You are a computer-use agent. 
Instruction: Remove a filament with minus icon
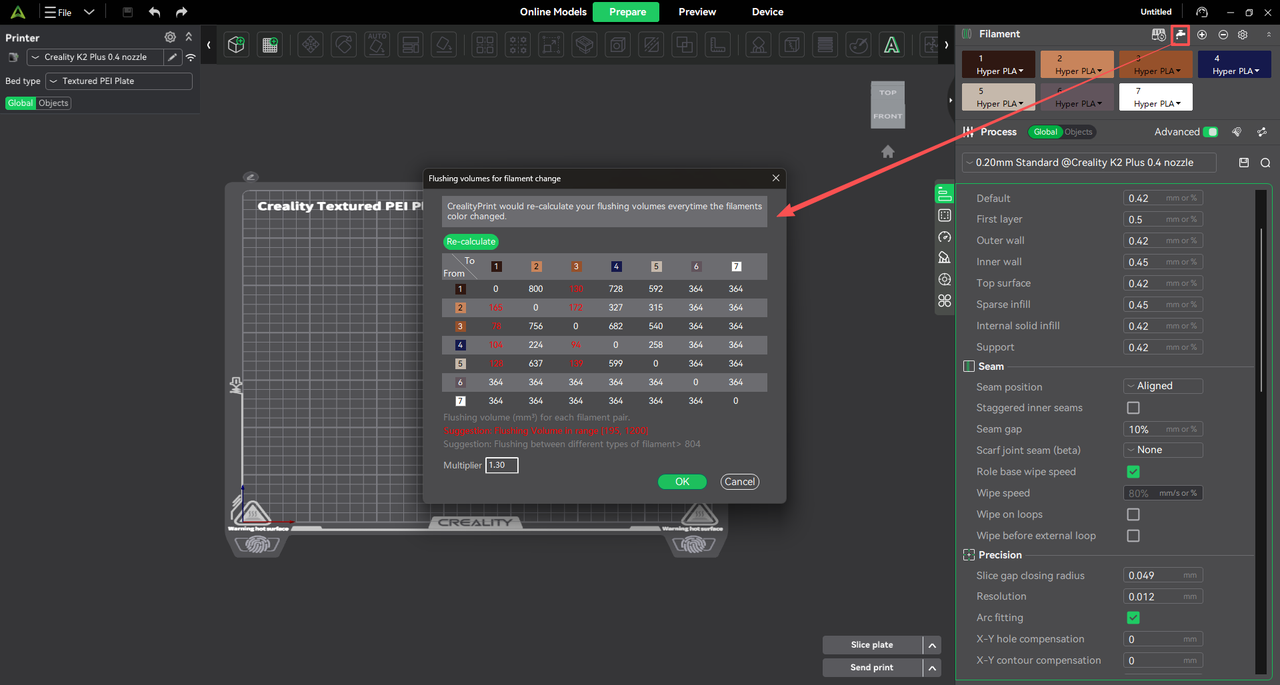point(1222,34)
